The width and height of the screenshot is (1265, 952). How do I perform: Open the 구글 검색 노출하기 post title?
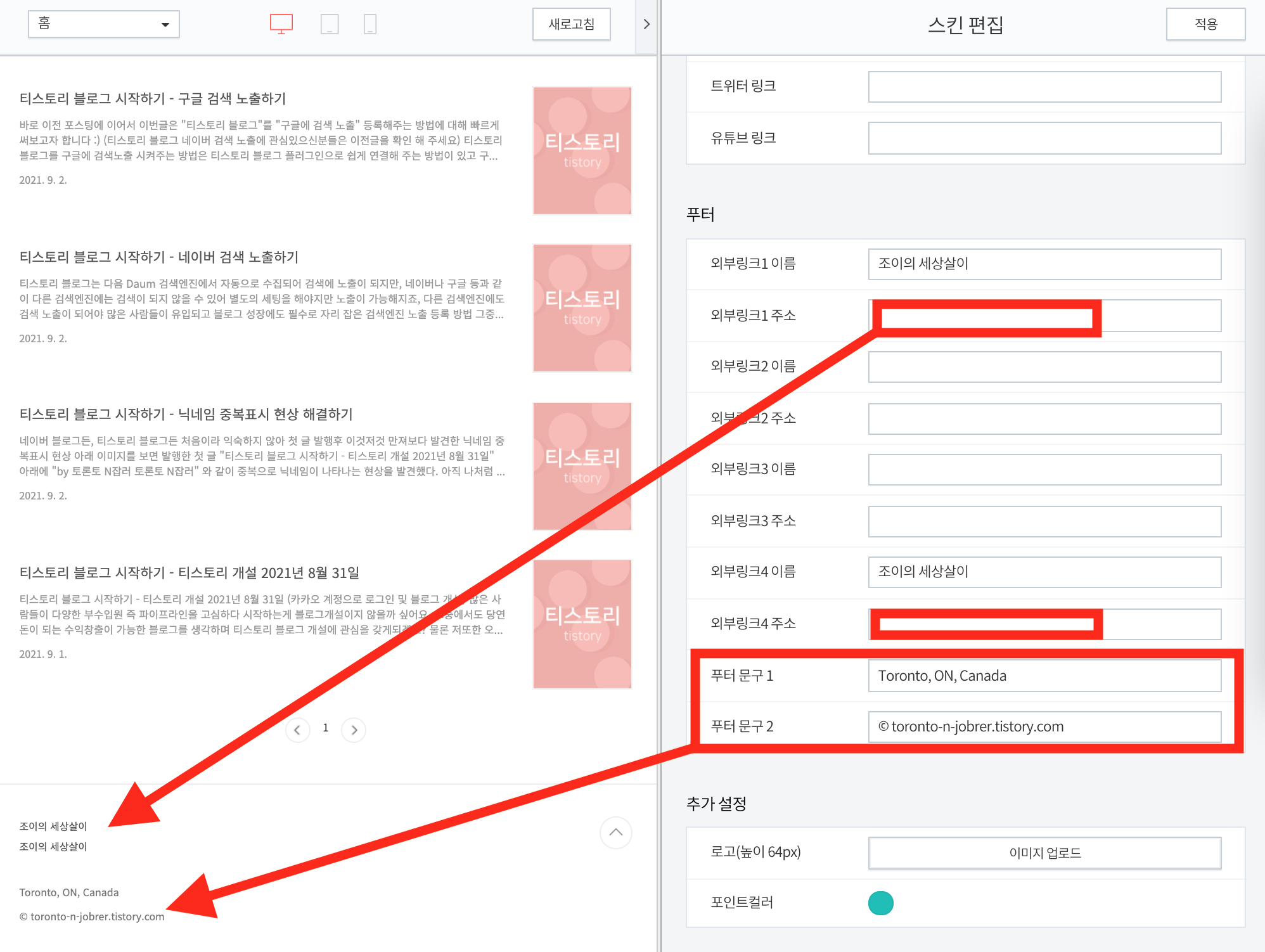point(153,99)
